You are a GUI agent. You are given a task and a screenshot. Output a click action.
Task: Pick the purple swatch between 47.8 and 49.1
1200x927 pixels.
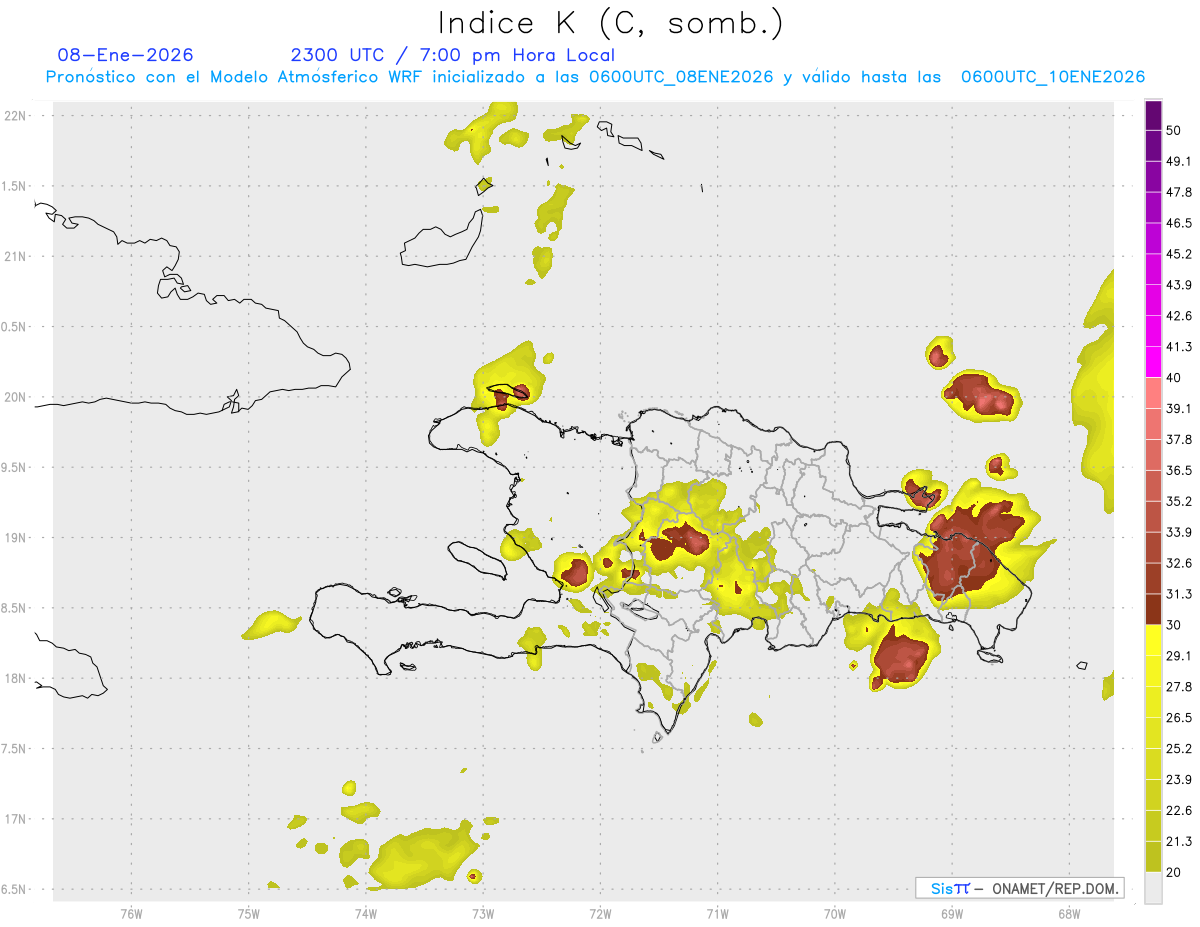click(x=1153, y=176)
